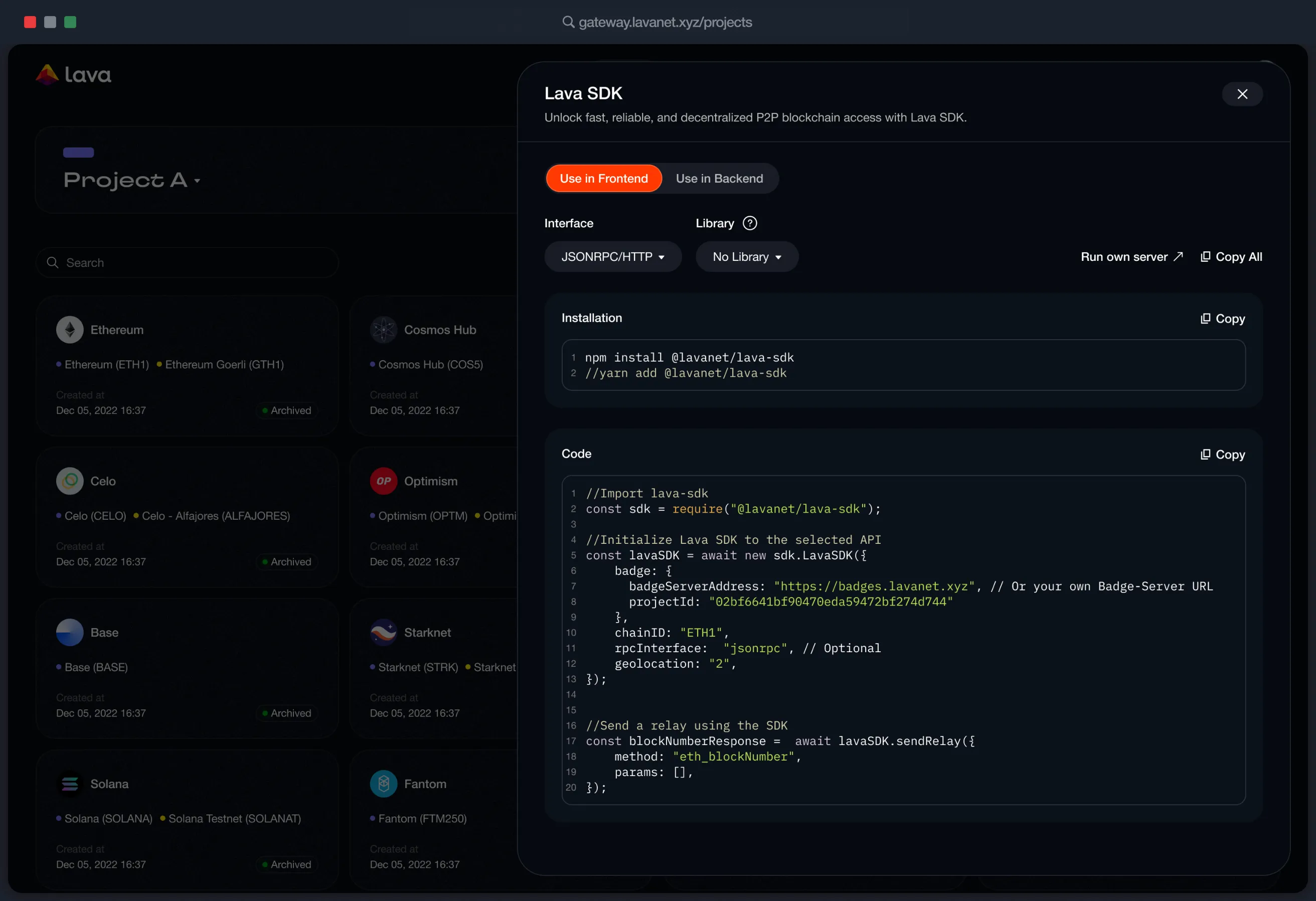Switch to Use in Backend mode
Image resolution: width=1316 pixels, height=901 pixels.
point(719,179)
